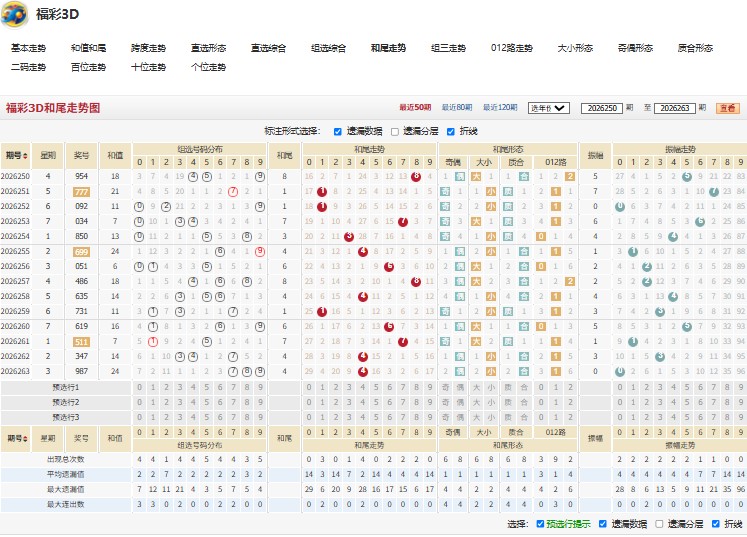This screenshot has height=537, width=747.
Task: Click period 2026256 row label
Action: pos(15,267)
